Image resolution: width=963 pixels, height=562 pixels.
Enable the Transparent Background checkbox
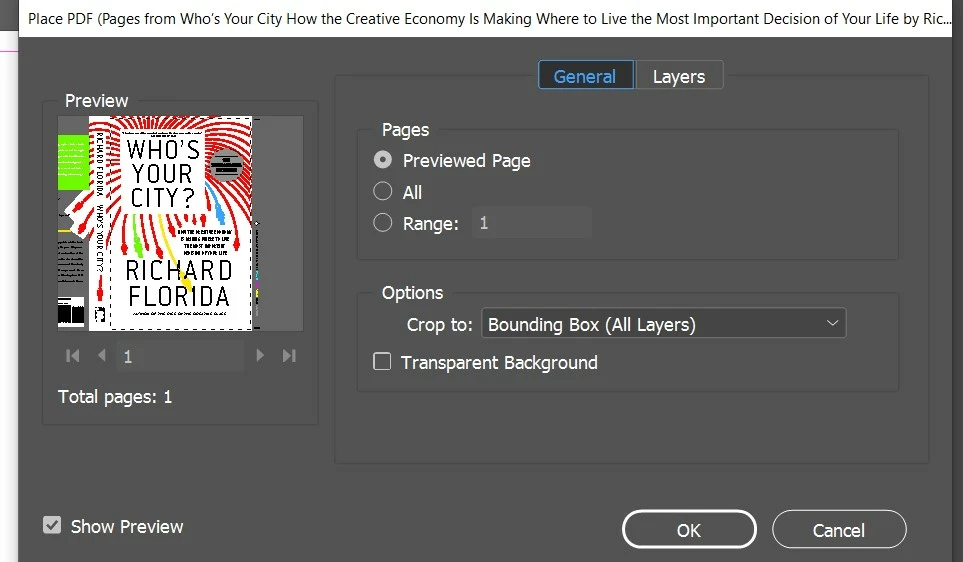pyautogui.click(x=382, y=362)
